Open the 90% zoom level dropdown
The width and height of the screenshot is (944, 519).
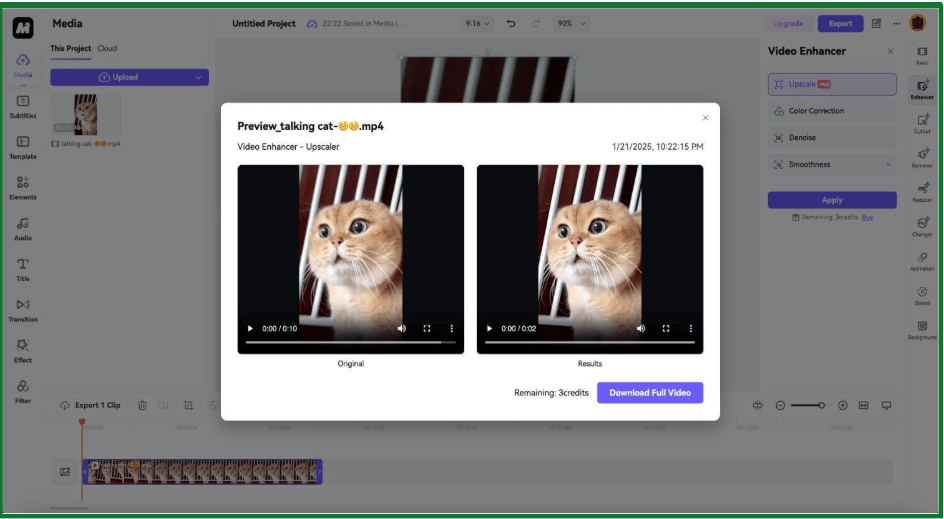pyautogui.click(x=571, y=23)
